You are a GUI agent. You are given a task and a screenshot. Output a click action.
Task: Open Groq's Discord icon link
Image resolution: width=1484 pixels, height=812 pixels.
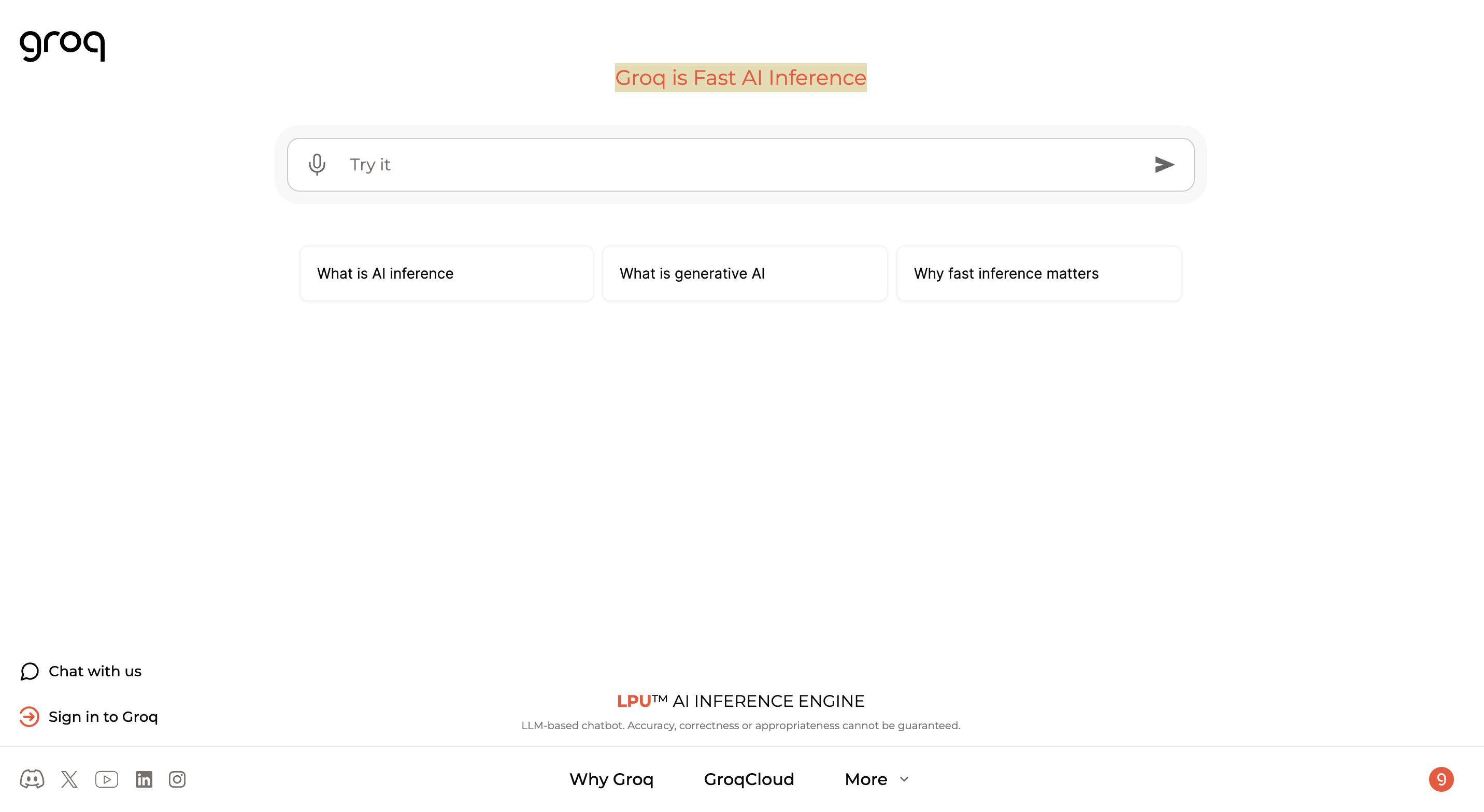[32, 779]
